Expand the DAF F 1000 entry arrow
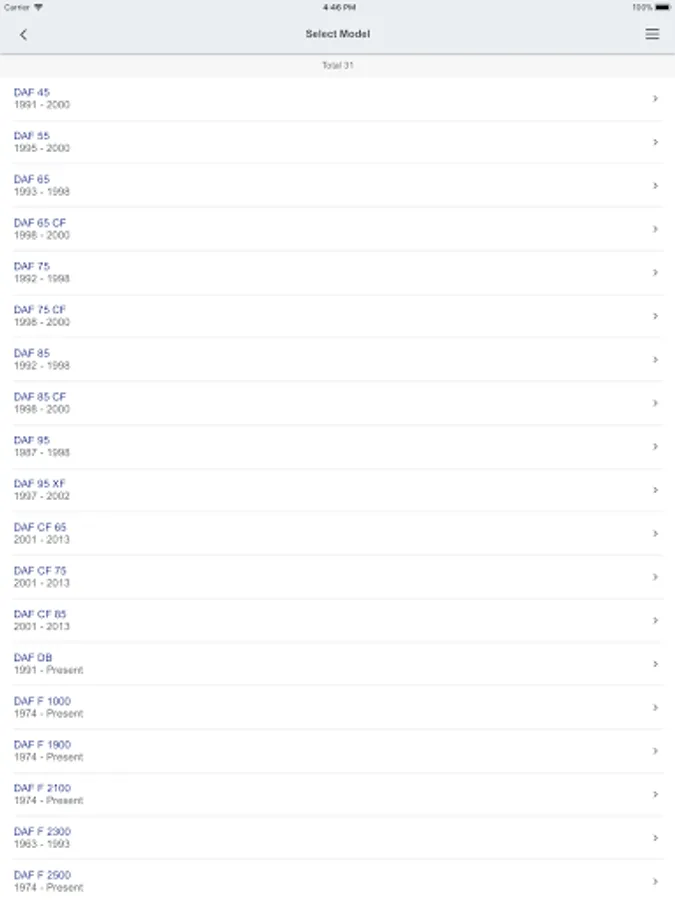The image size is (675, 900). pos(655,708)
